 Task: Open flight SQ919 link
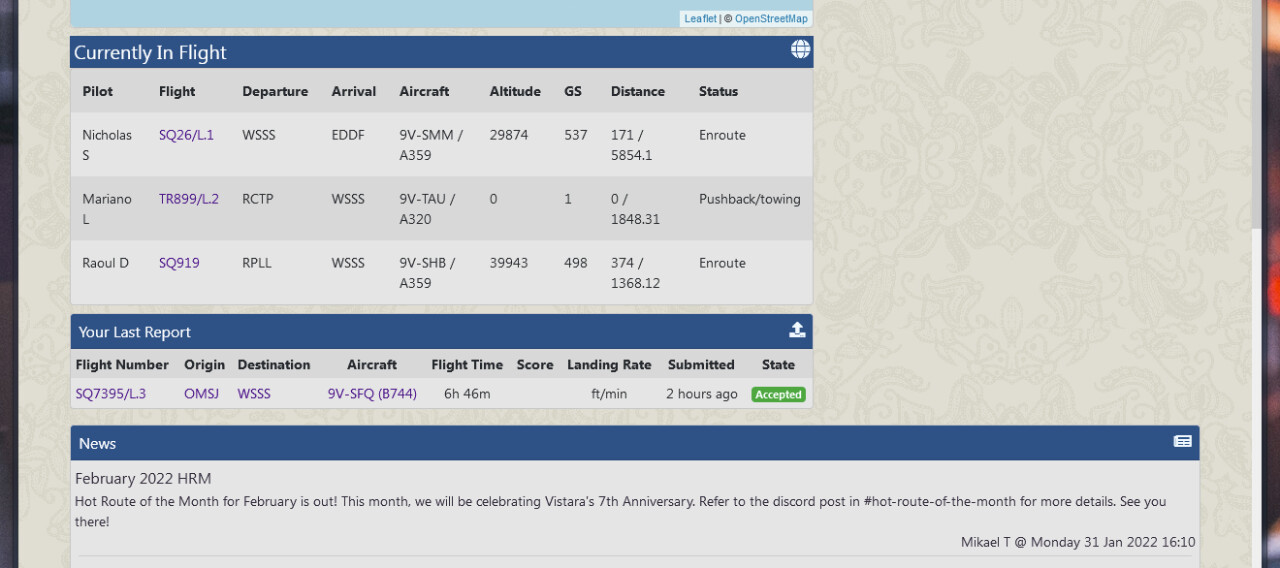coord(179,263)
